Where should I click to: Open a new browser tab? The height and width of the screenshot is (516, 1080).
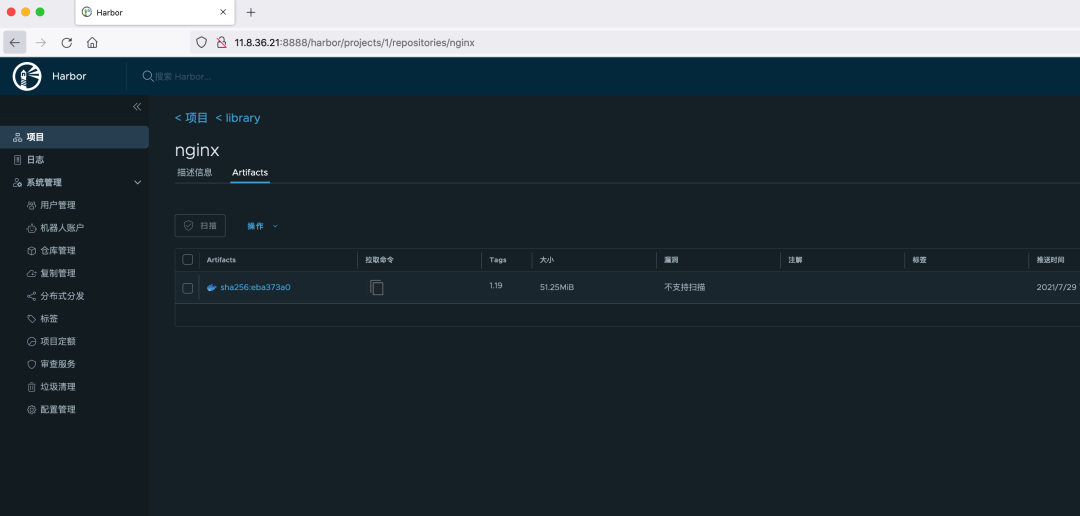pos(251,12)
